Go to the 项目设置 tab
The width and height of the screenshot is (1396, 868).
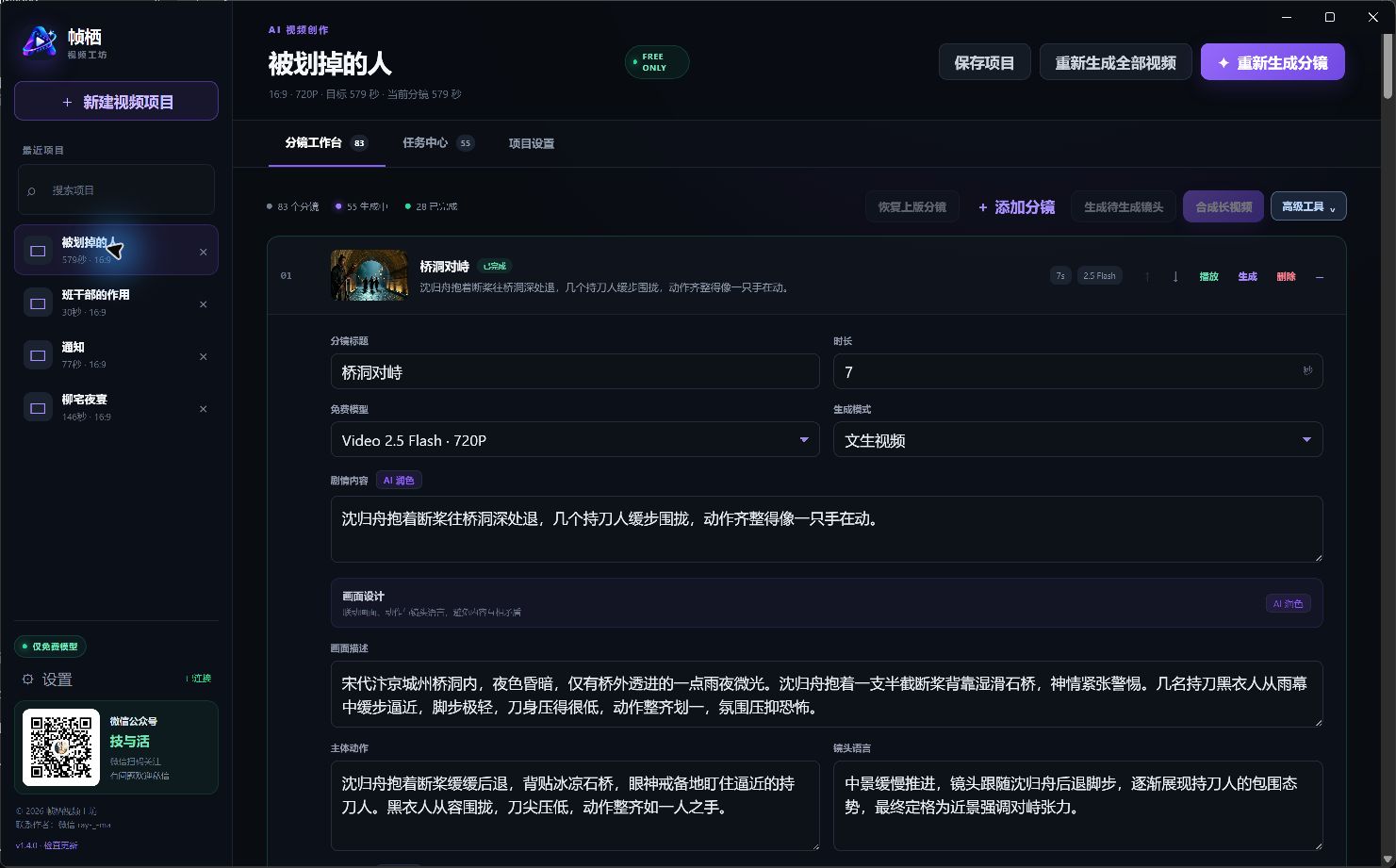(532, 143)
